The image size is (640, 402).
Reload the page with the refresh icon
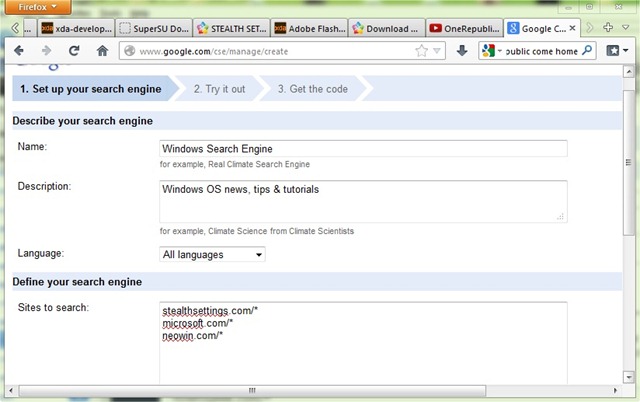pyautogui.click(x=74, y=51)
